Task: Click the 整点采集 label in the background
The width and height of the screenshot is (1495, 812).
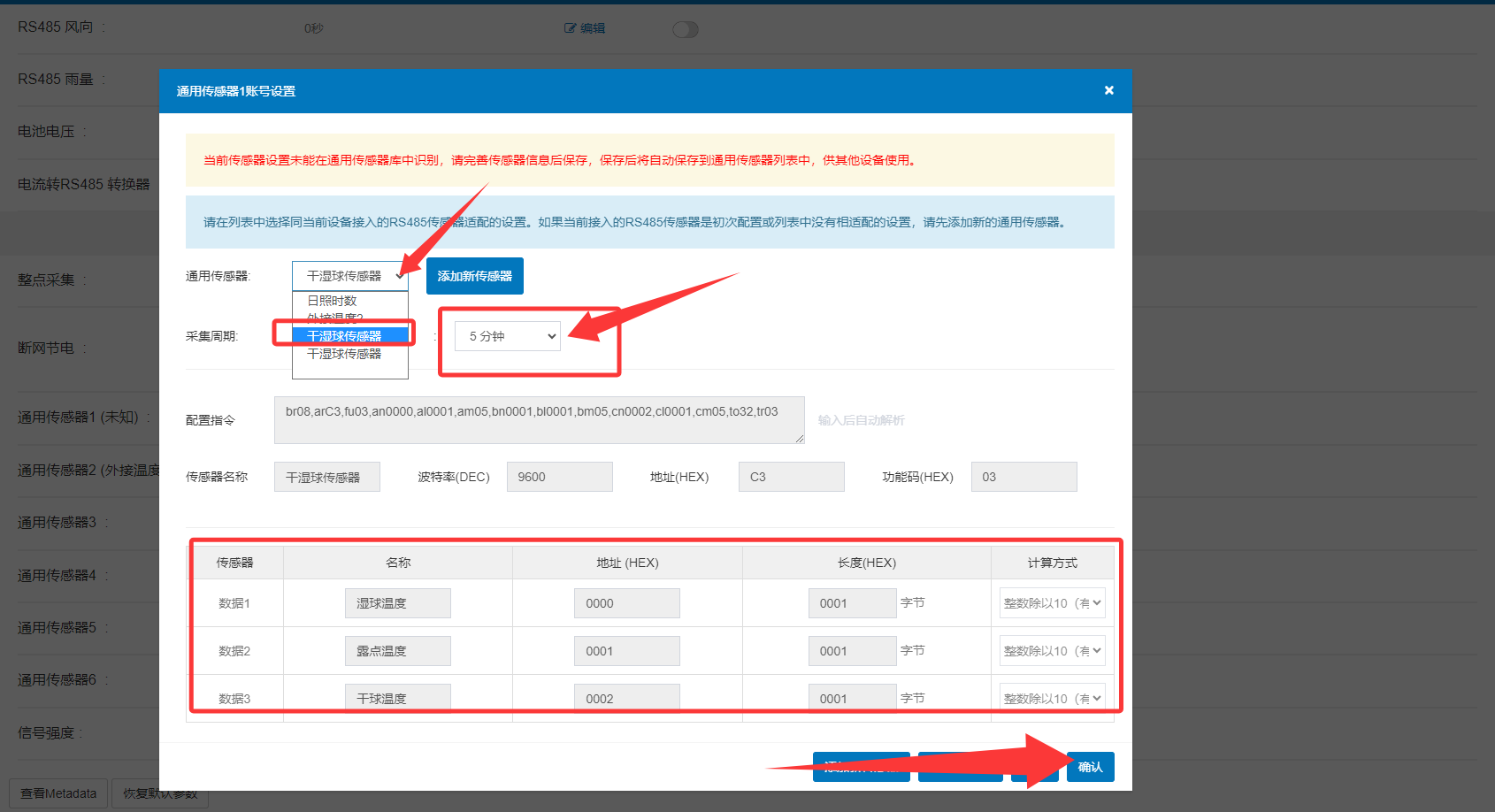Action: [46, 280]
